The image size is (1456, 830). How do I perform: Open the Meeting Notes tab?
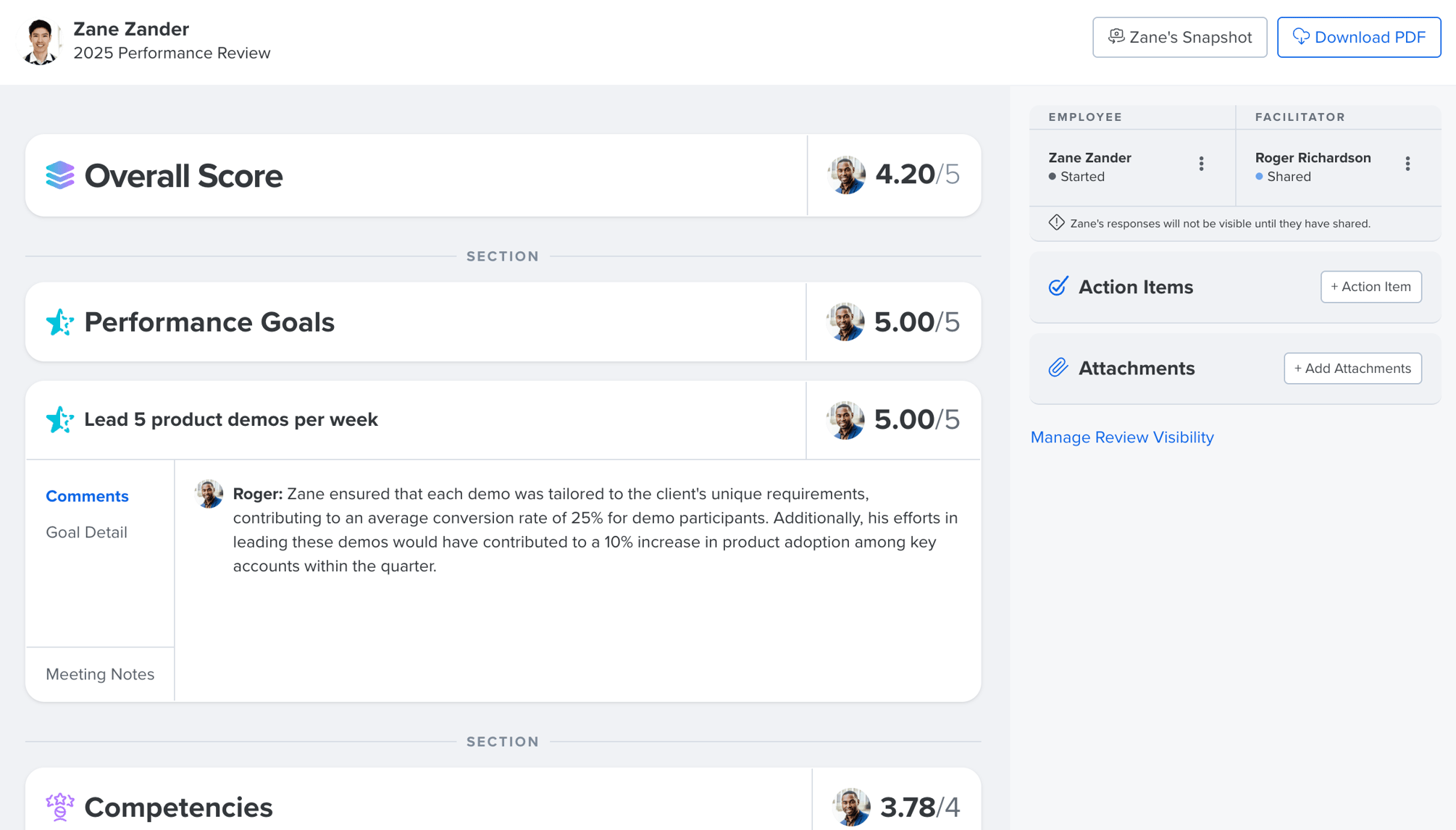(x=100, y=674)
